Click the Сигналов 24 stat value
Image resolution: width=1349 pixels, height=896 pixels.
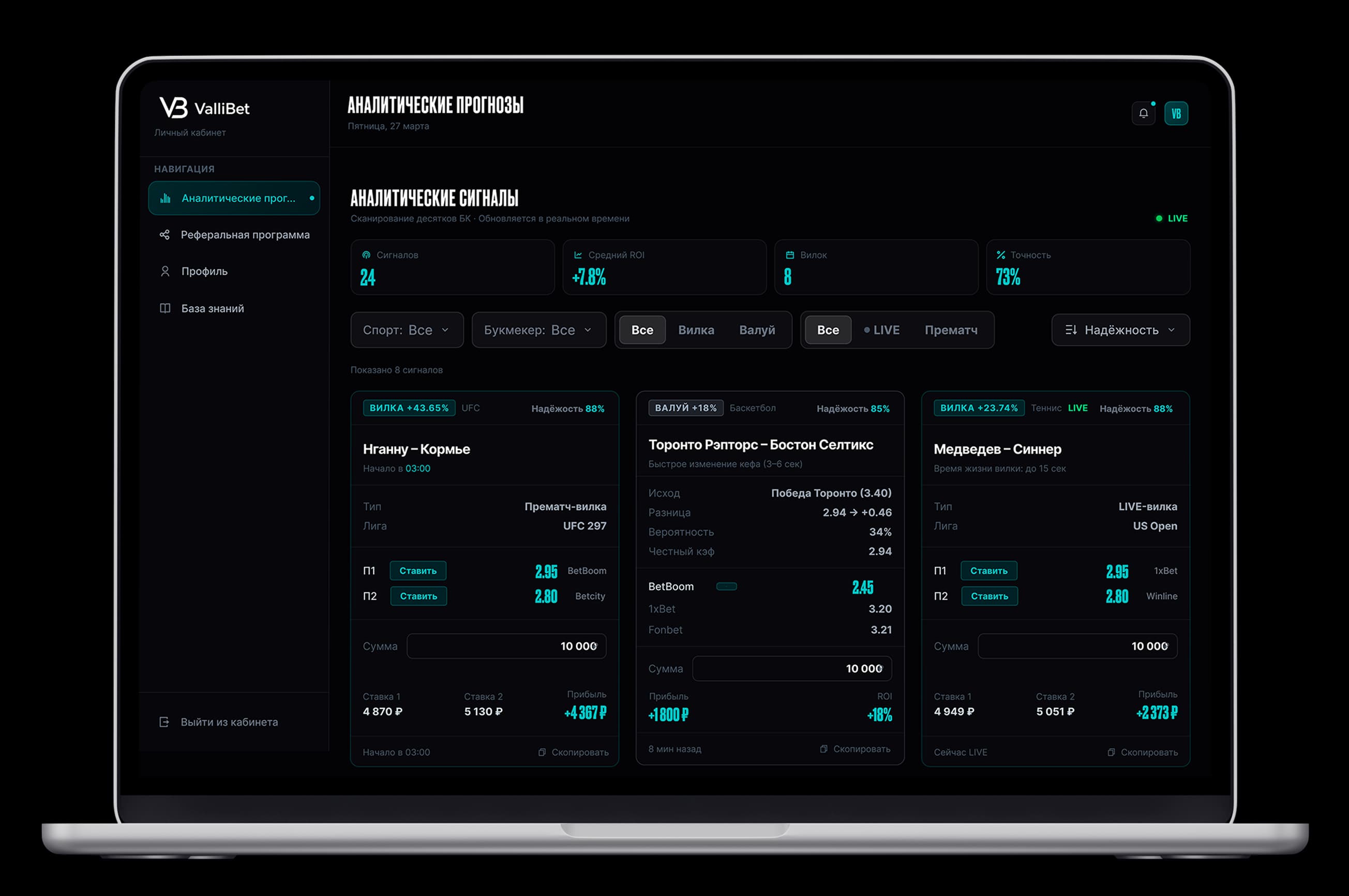[x=367, y=278]
